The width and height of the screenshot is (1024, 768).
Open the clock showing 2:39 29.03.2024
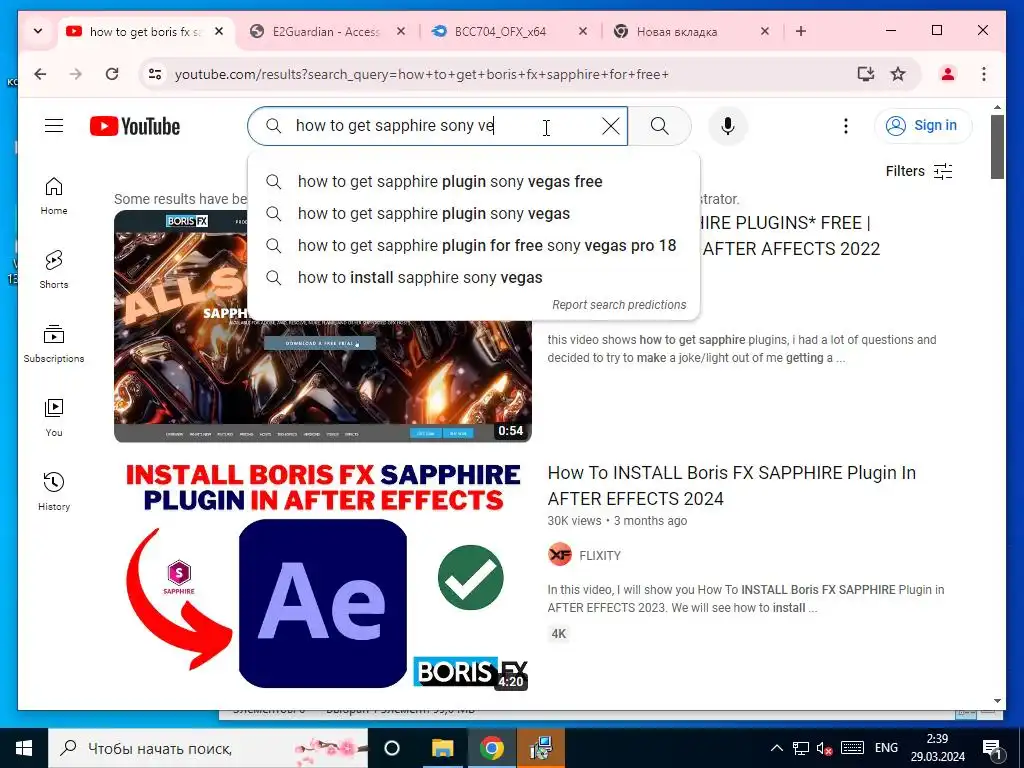point(938,748)
